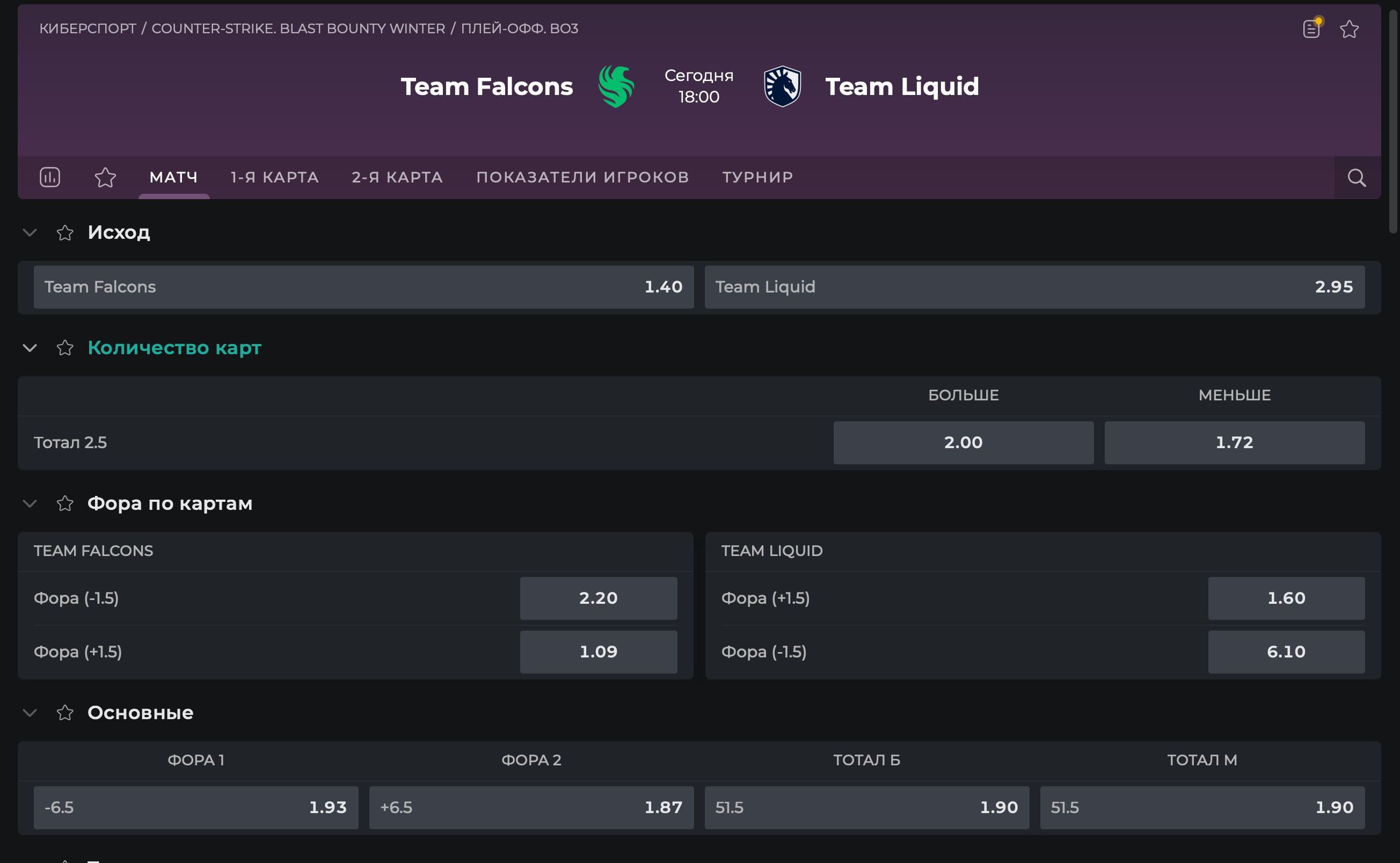
Task: Select Тотал 2.5 Больше odds 2.00
Action: point(963,443)
